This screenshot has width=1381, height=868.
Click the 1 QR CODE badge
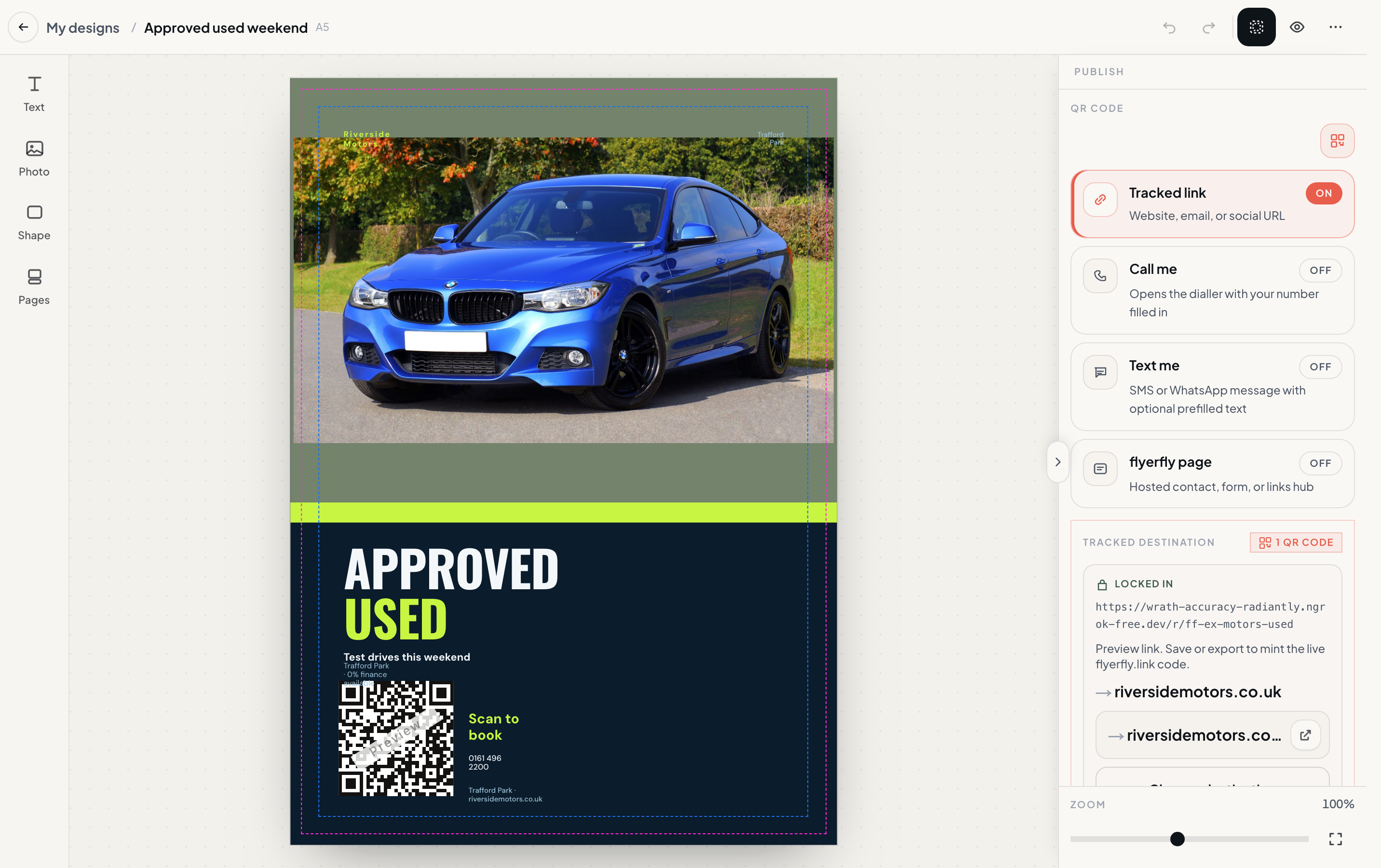pos(1296,542)
